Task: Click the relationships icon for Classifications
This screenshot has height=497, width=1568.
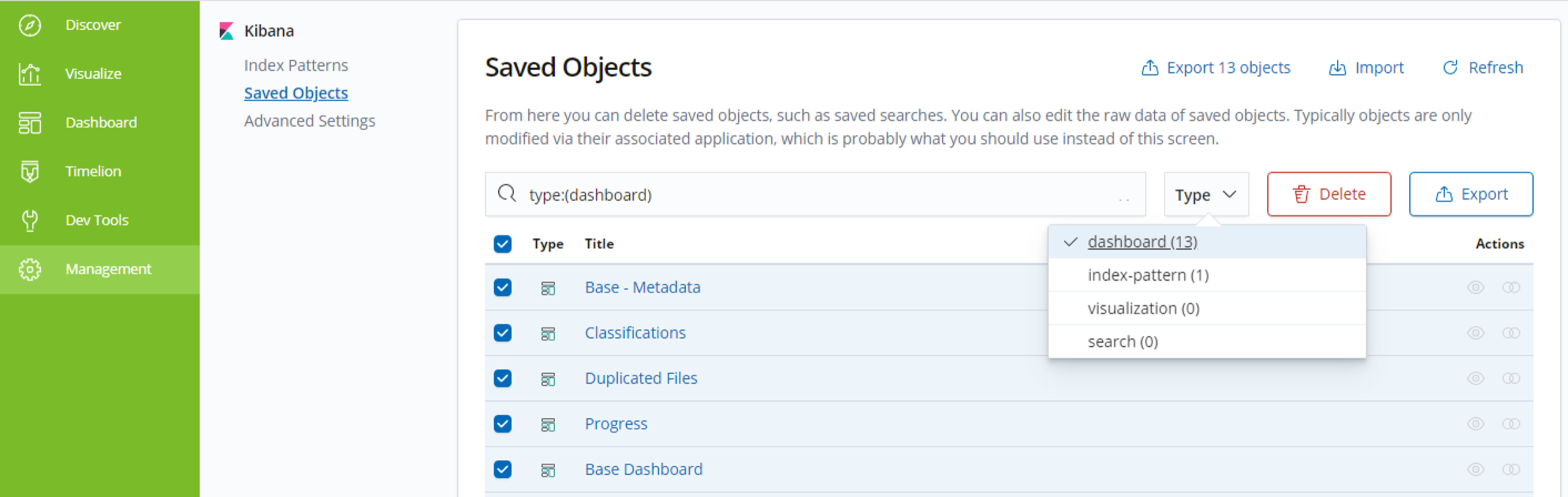Action: (1510, 333)
